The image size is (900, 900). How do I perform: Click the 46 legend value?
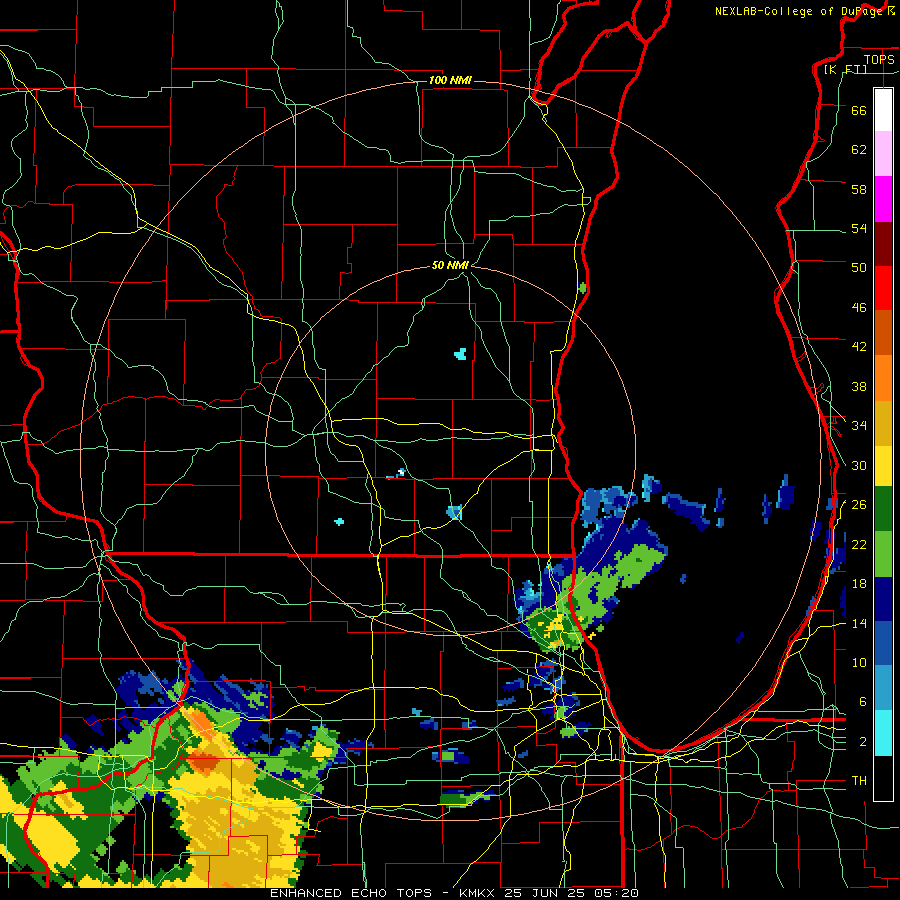859,307
